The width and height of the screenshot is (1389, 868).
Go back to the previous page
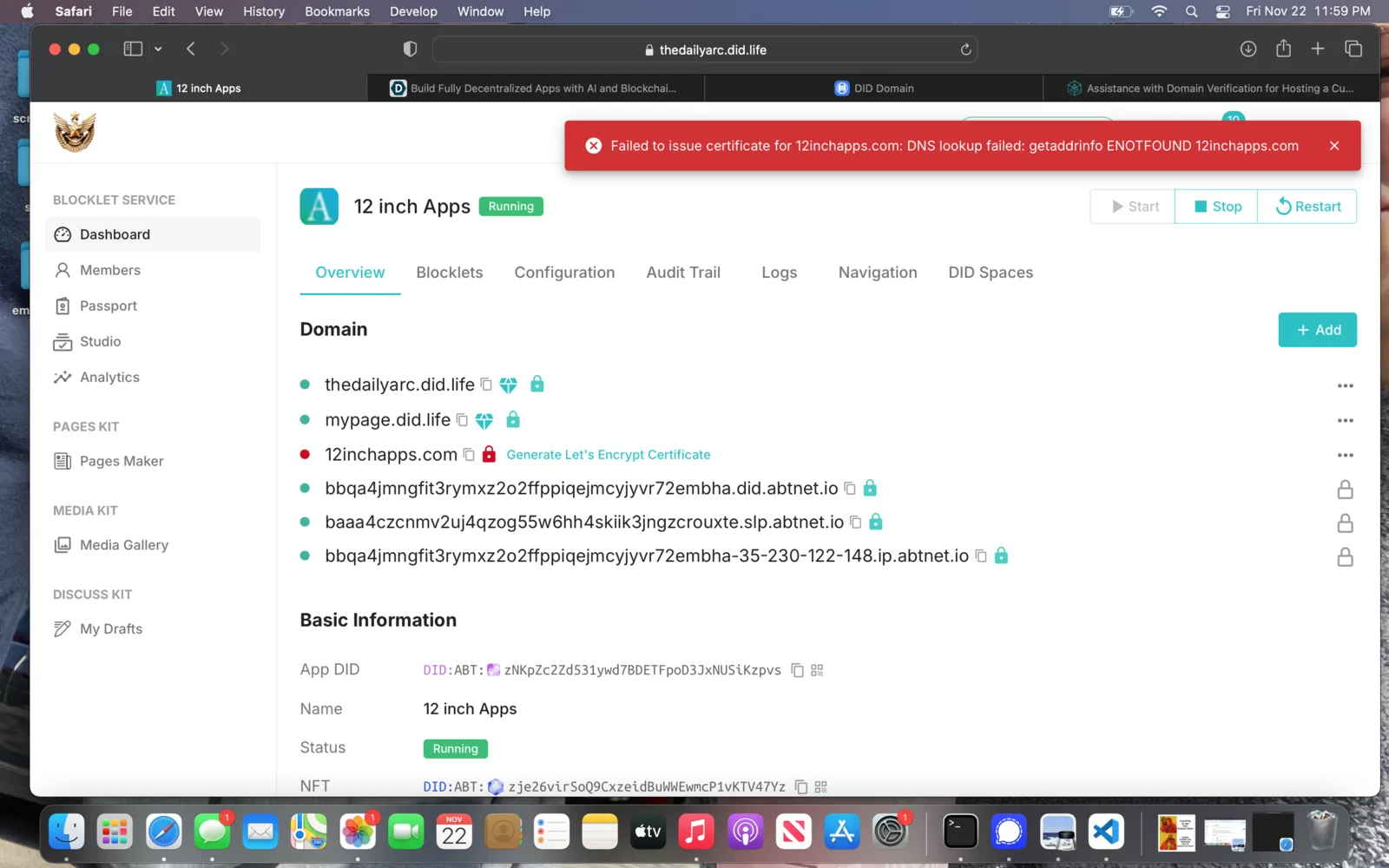tap(191, 49)
